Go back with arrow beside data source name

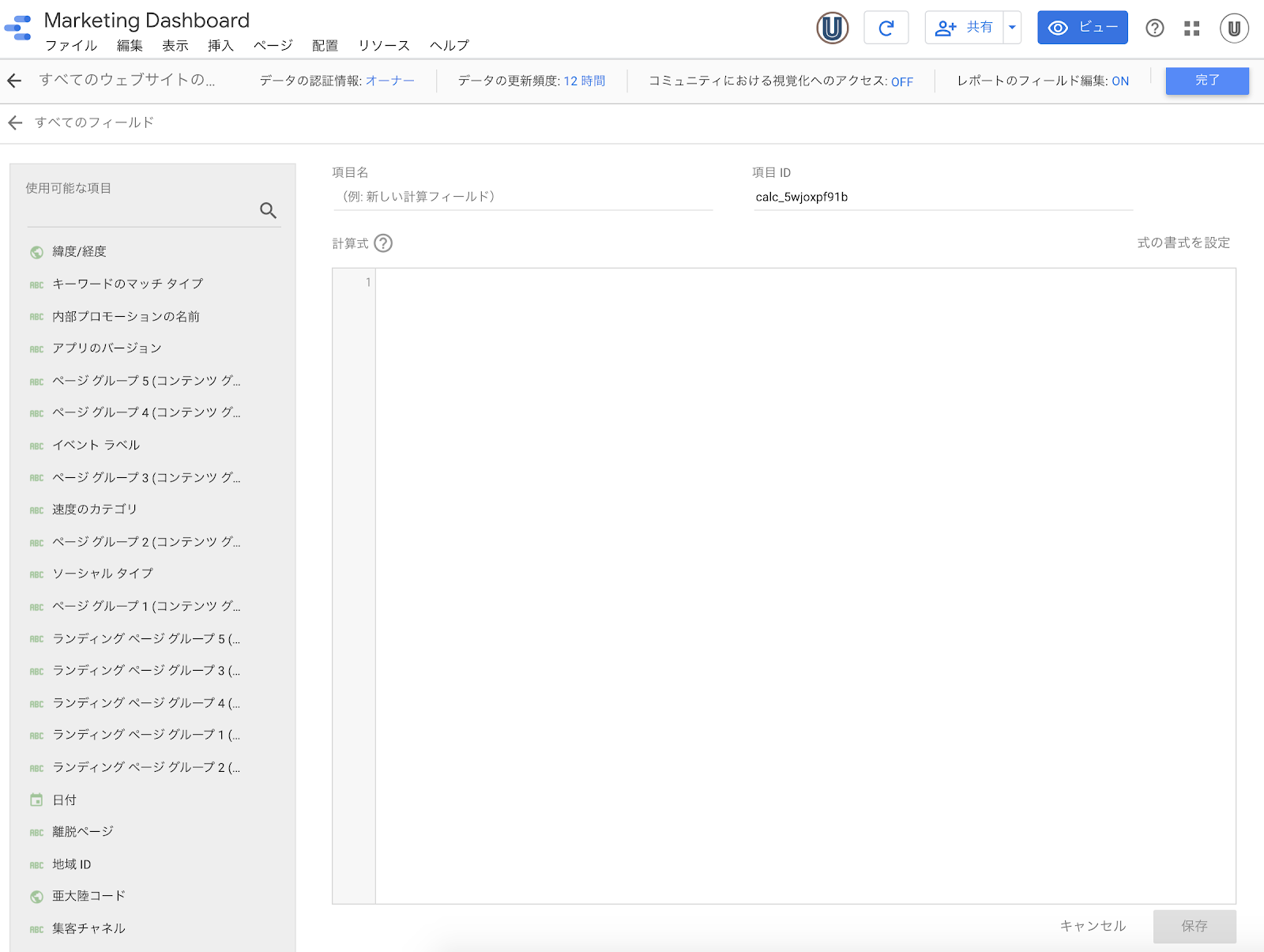tap(14, 81)
